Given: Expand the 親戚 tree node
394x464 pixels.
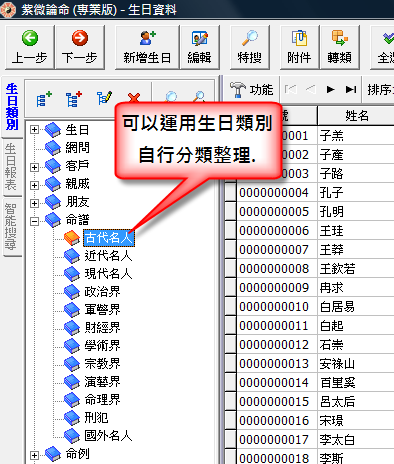Looking at the screenshot, I should coord(34,185).
